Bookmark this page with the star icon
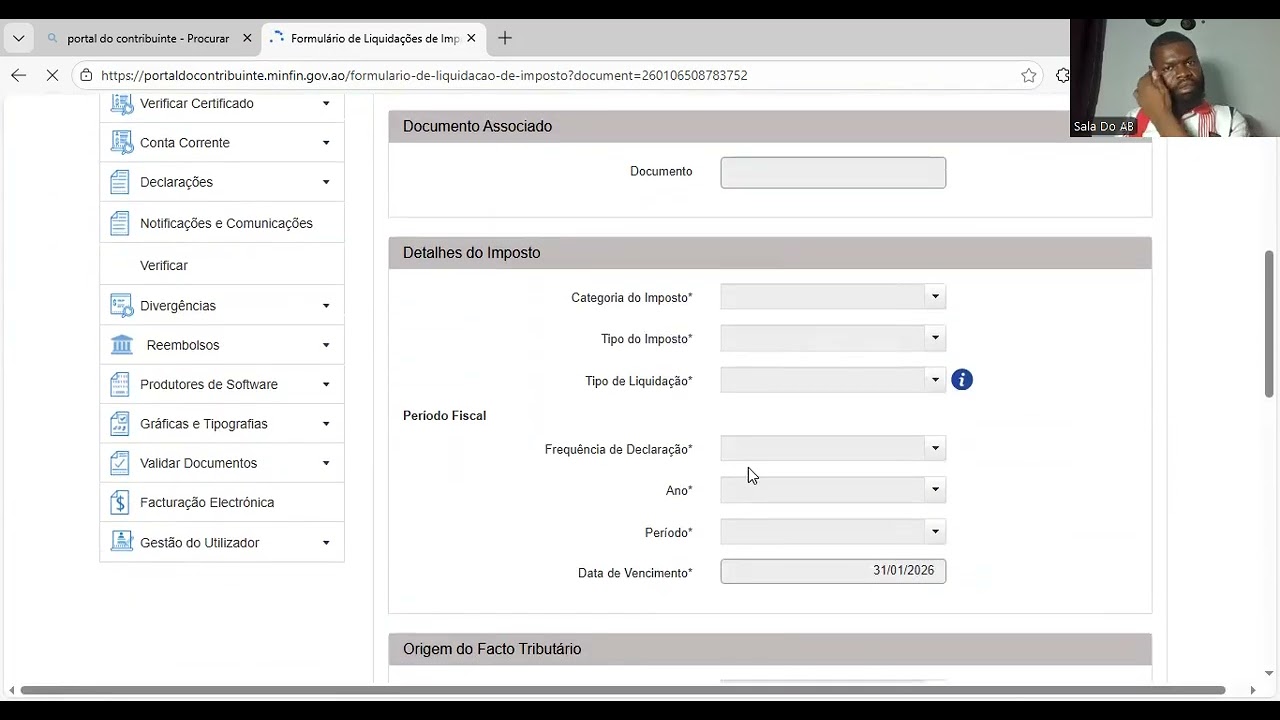 1029,75
